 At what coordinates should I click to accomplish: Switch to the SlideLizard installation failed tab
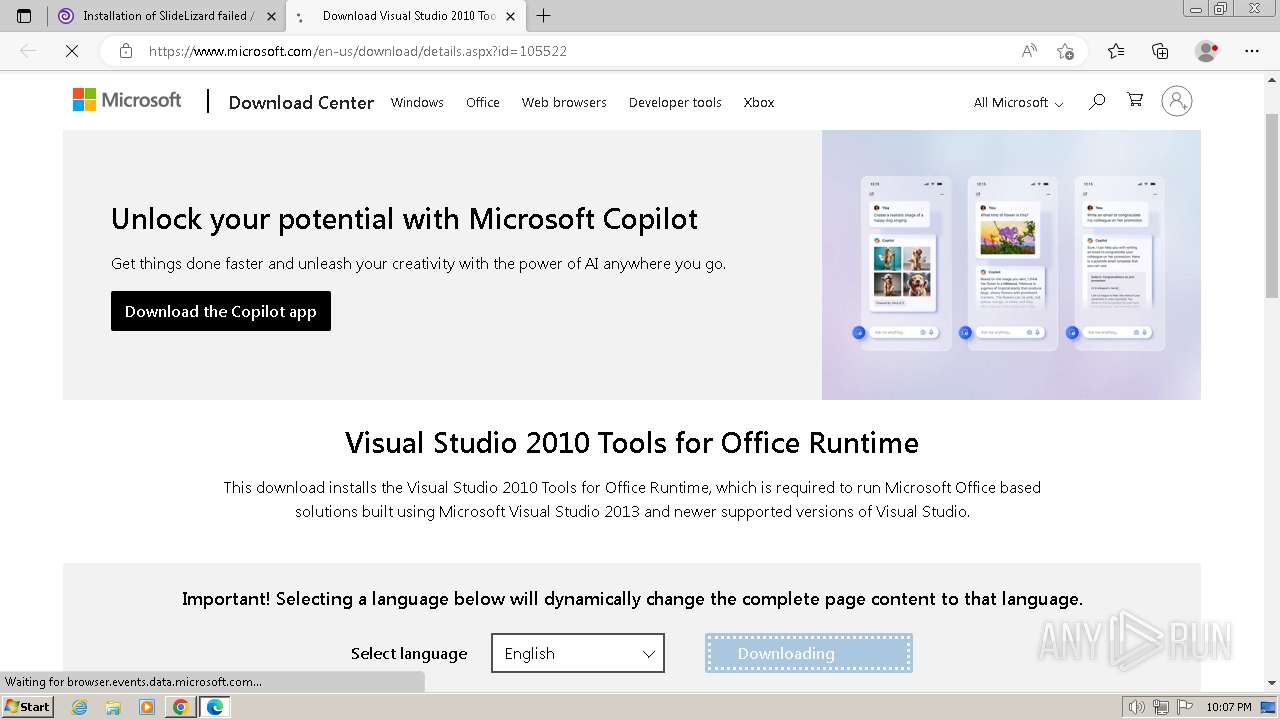(167, 16)
